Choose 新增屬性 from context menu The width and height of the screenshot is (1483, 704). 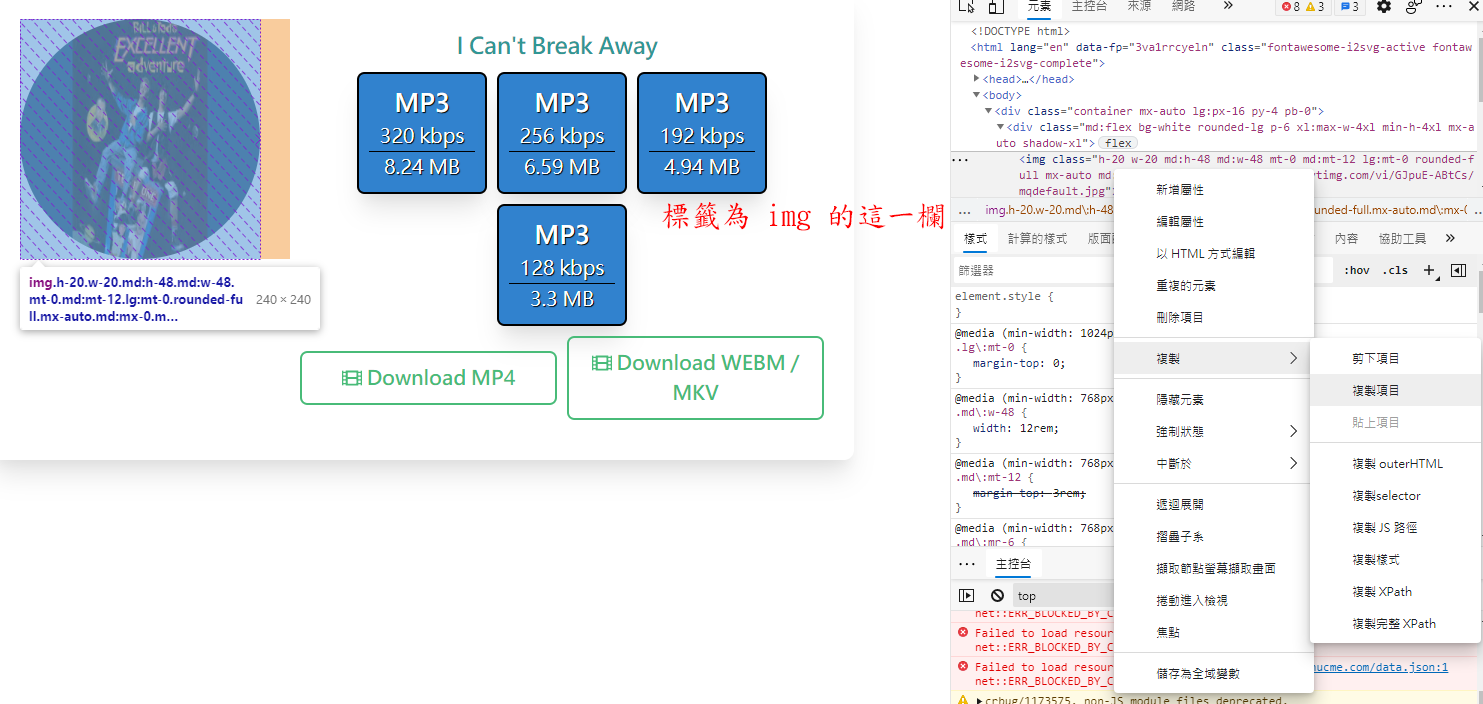tap(1212, 189)
